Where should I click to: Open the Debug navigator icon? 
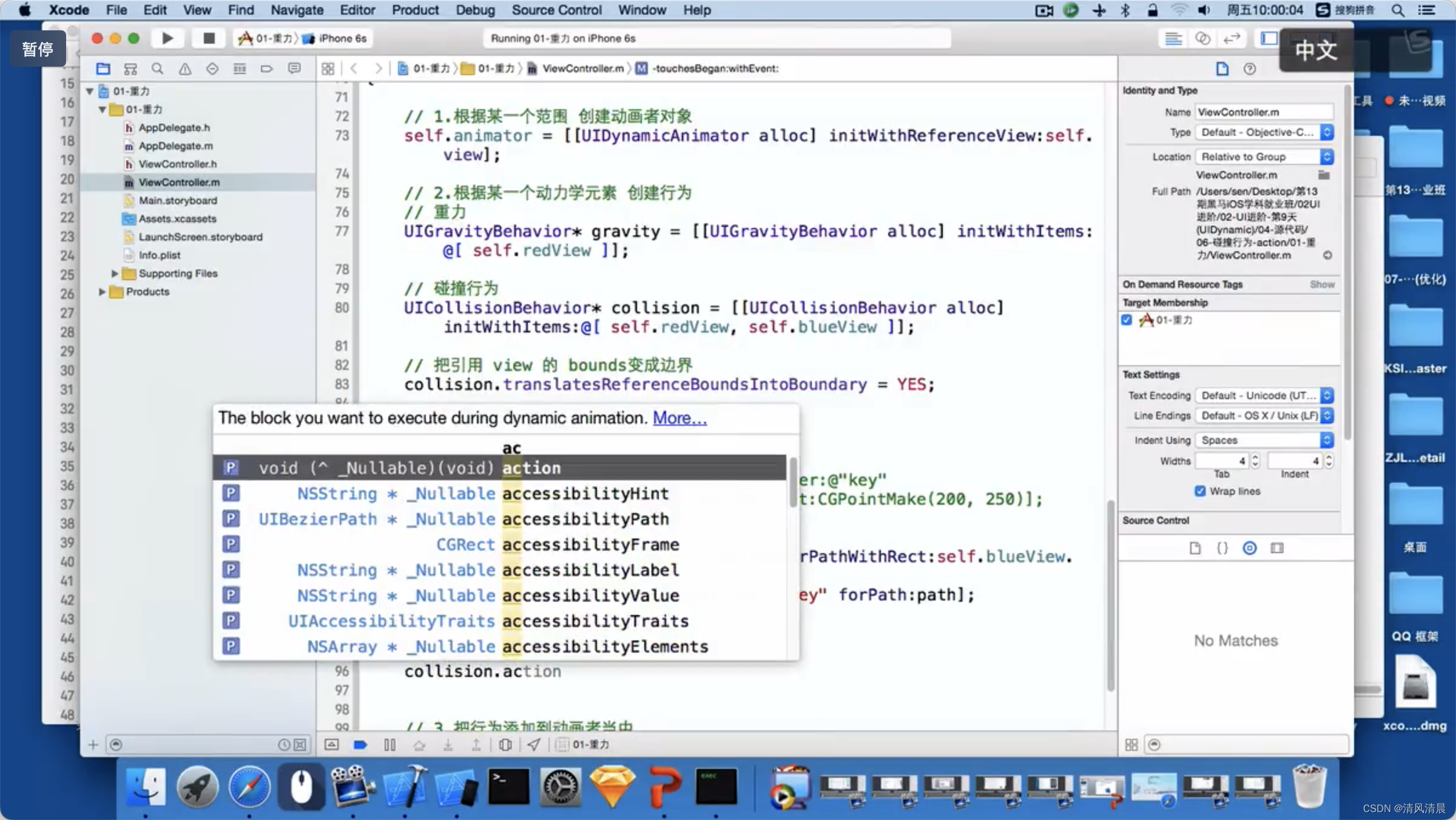tap(240, 69)
